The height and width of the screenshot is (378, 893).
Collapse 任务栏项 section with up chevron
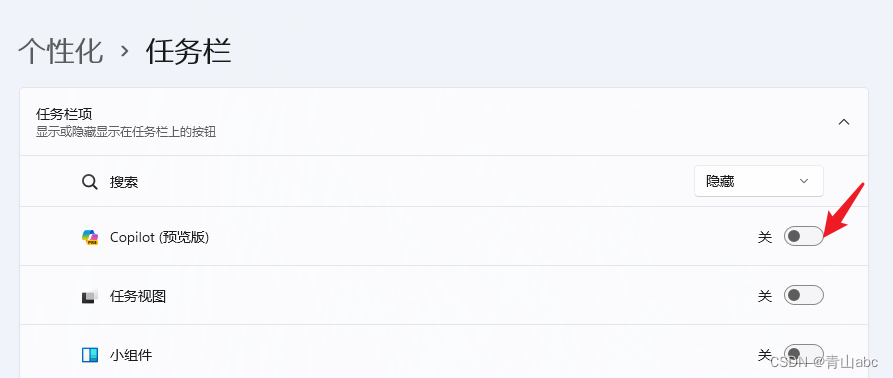pyautogui.click(x=844, y=122)
